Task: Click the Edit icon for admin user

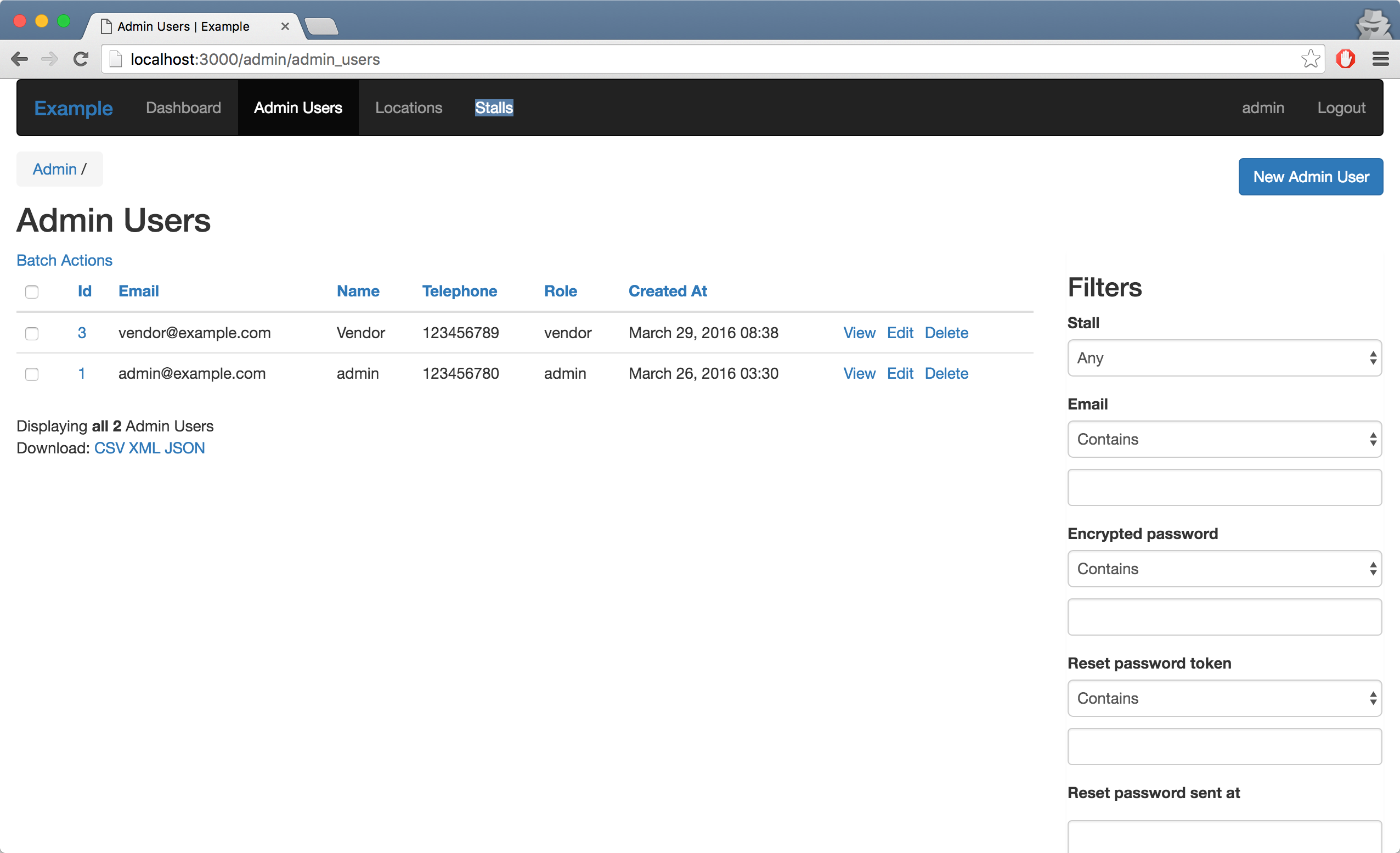Action: pos(901,373)
